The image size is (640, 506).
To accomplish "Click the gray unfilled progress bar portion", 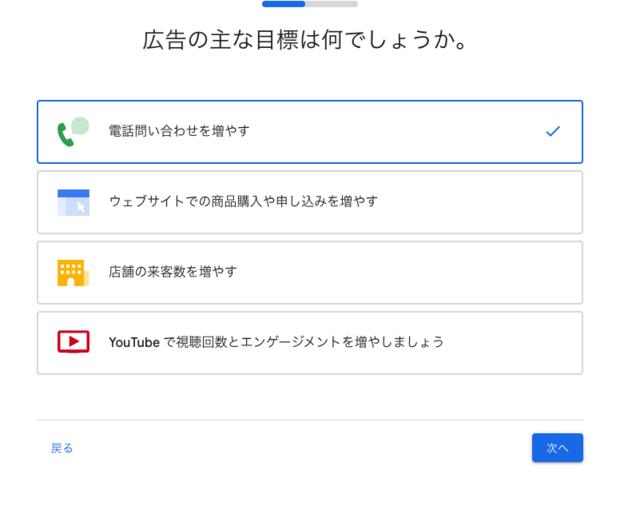I will click(x=331, y=4).
